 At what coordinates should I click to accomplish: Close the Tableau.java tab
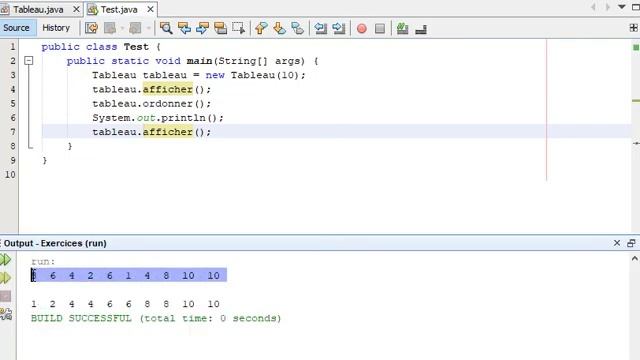(76, 9)
